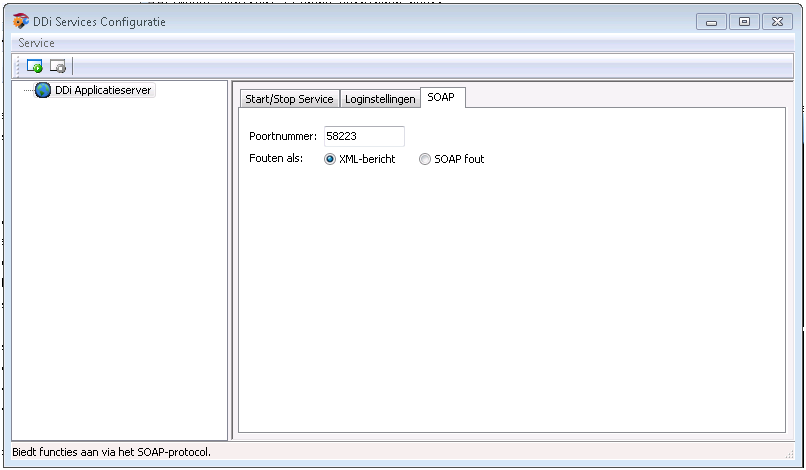Click the toolbar grip handle
Screen dimensions: 806x470
(x=18, y=67)
